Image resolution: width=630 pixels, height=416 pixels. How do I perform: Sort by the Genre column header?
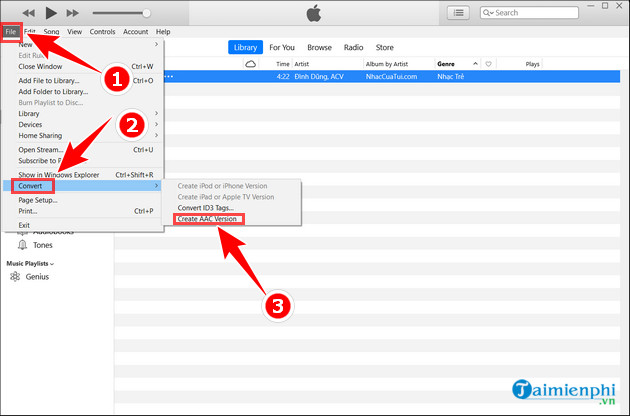point(446,64)
